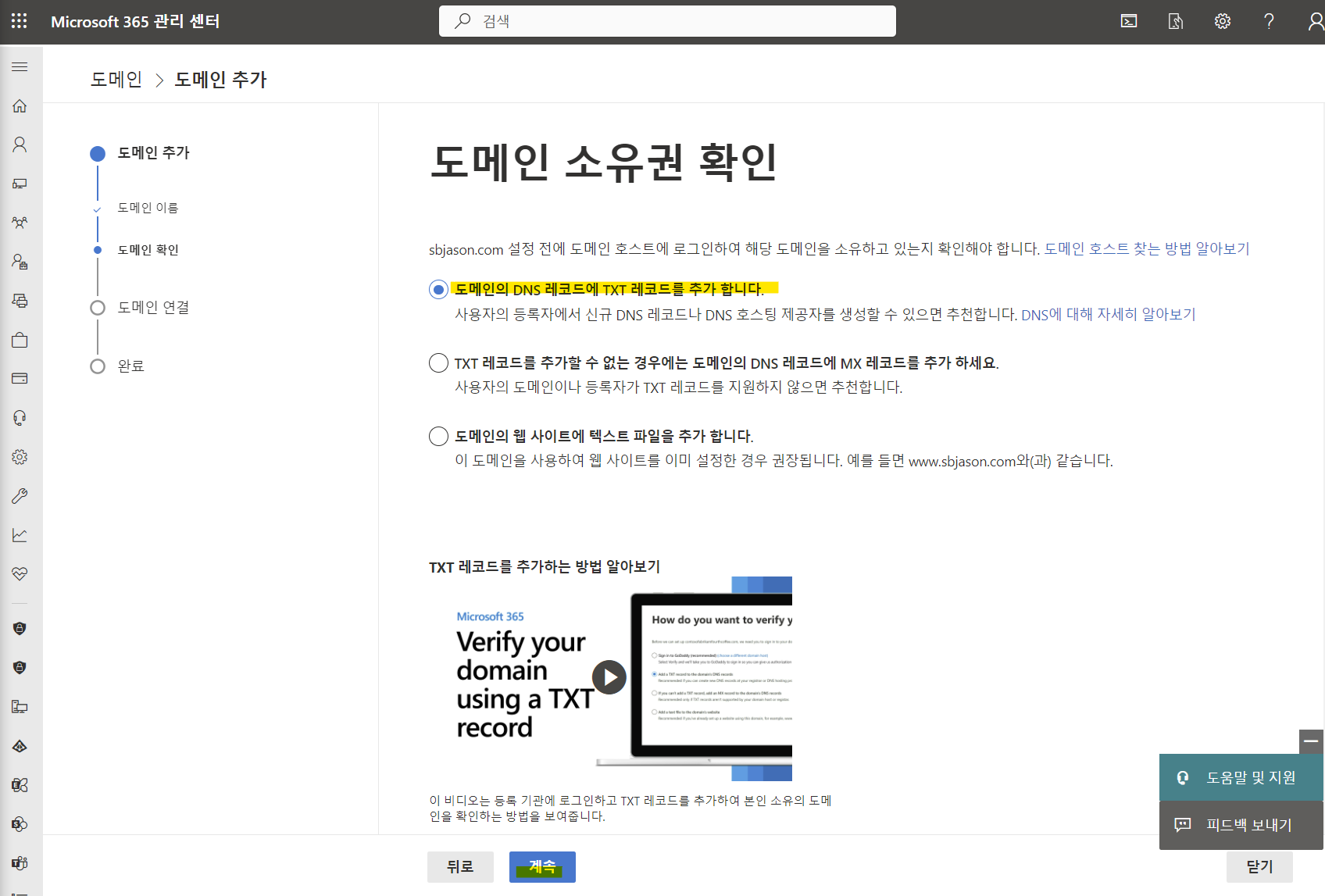Play the Verify your domain video

coord(609,677)
